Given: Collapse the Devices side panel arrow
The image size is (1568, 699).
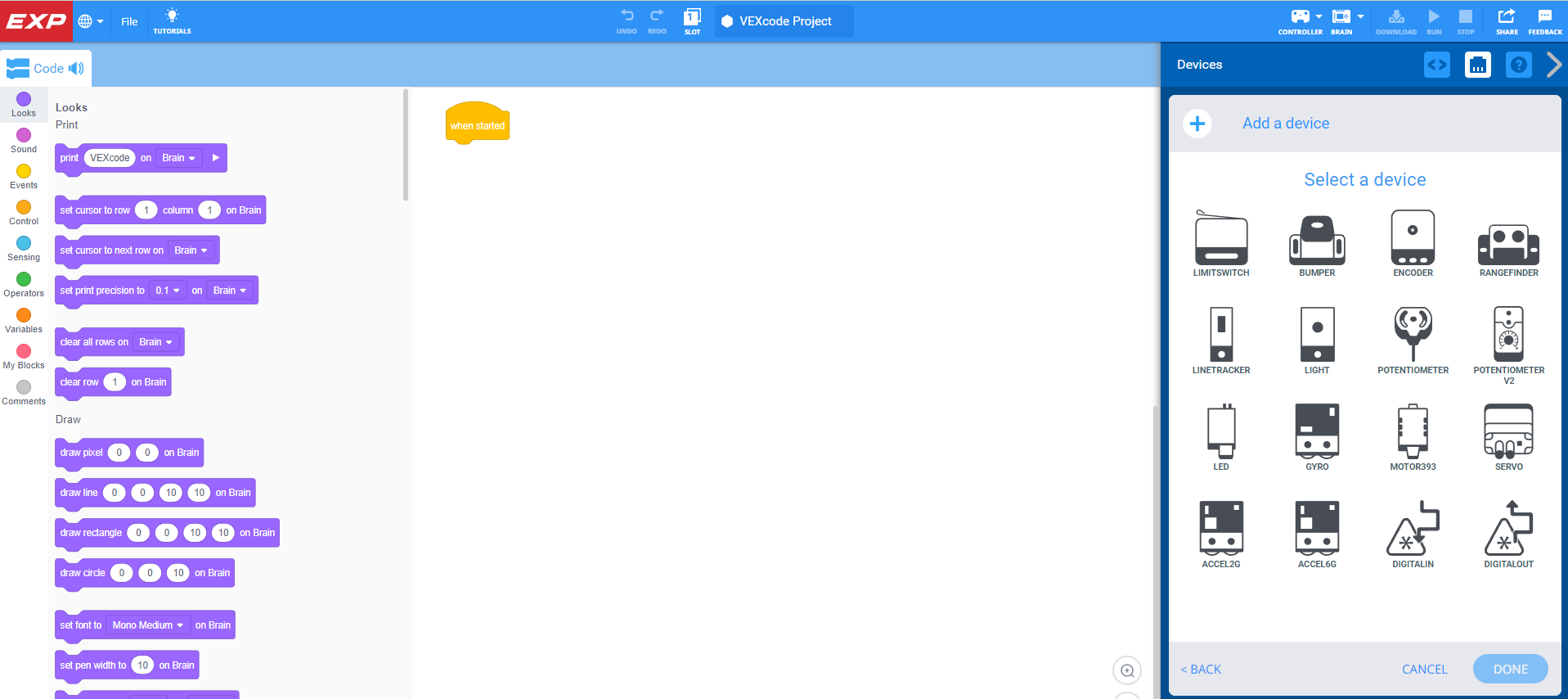Looking at the screenshot, I should coord(1553,65).
